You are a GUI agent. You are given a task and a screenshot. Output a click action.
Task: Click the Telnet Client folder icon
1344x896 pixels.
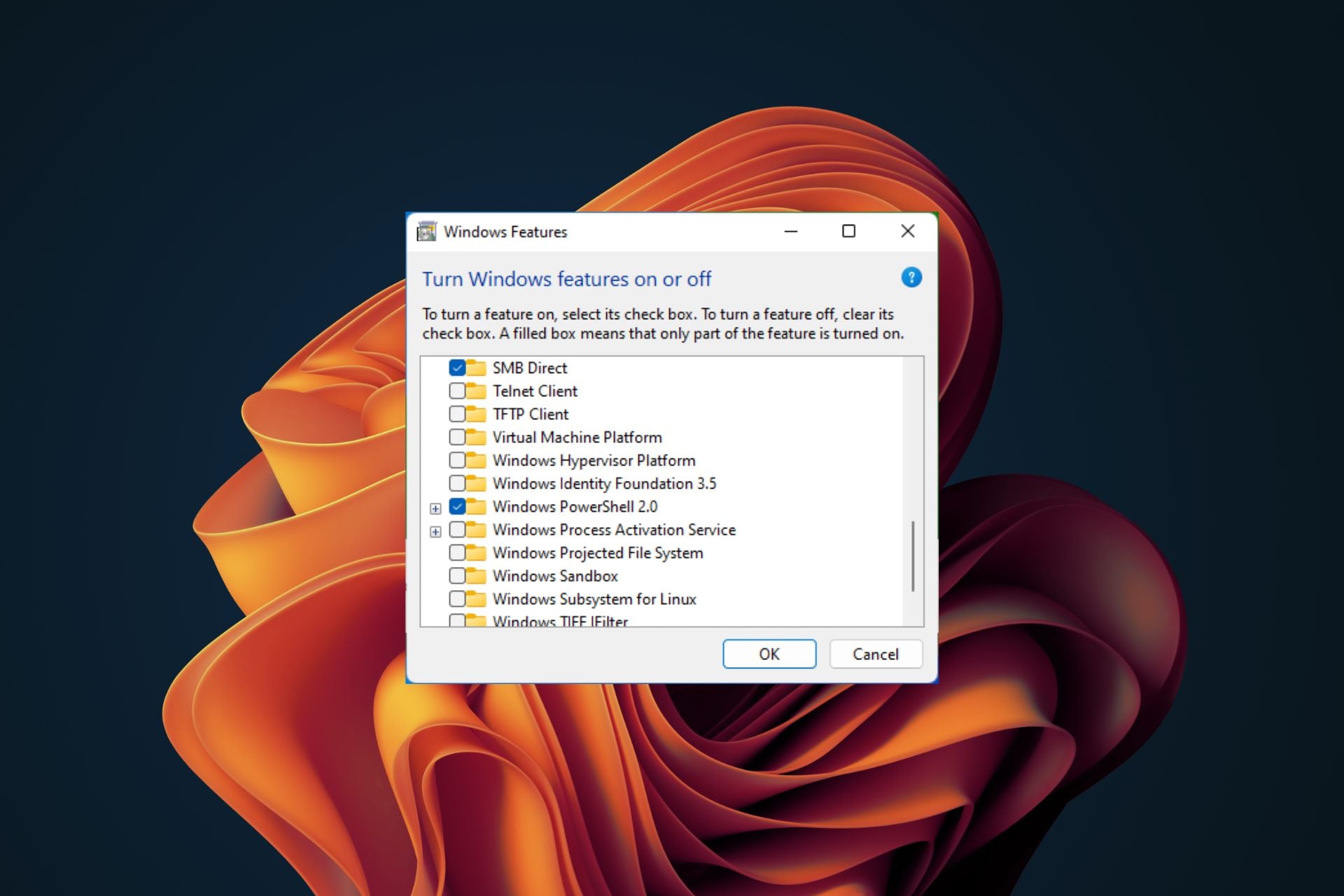[477, 391]
